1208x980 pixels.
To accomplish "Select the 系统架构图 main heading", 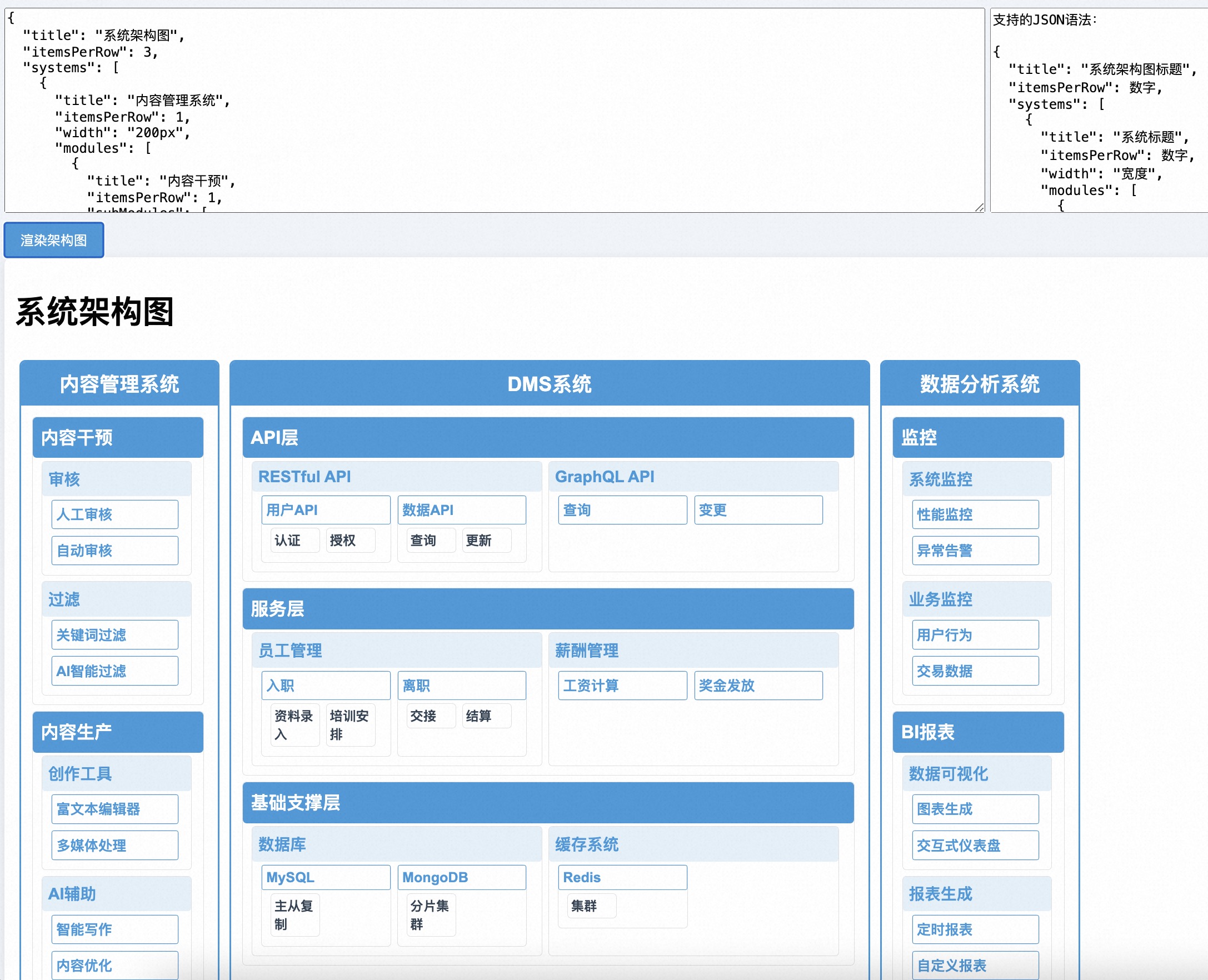I will point(95,312).
